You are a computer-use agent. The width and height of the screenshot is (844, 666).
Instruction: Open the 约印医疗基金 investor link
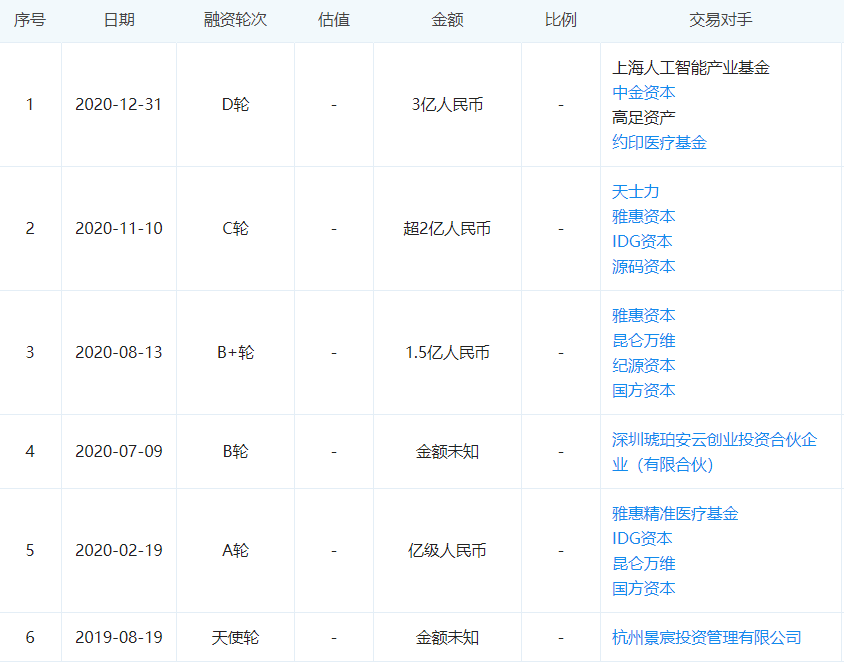pos(659,142)
